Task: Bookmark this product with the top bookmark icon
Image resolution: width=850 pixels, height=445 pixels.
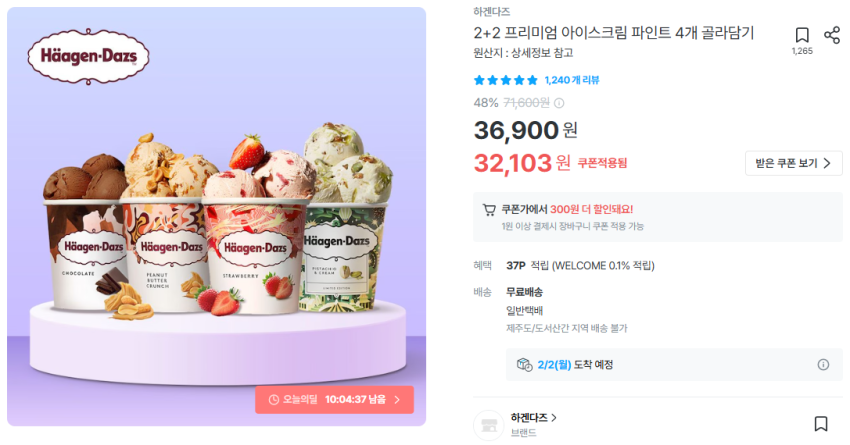Action: [802, 35]
